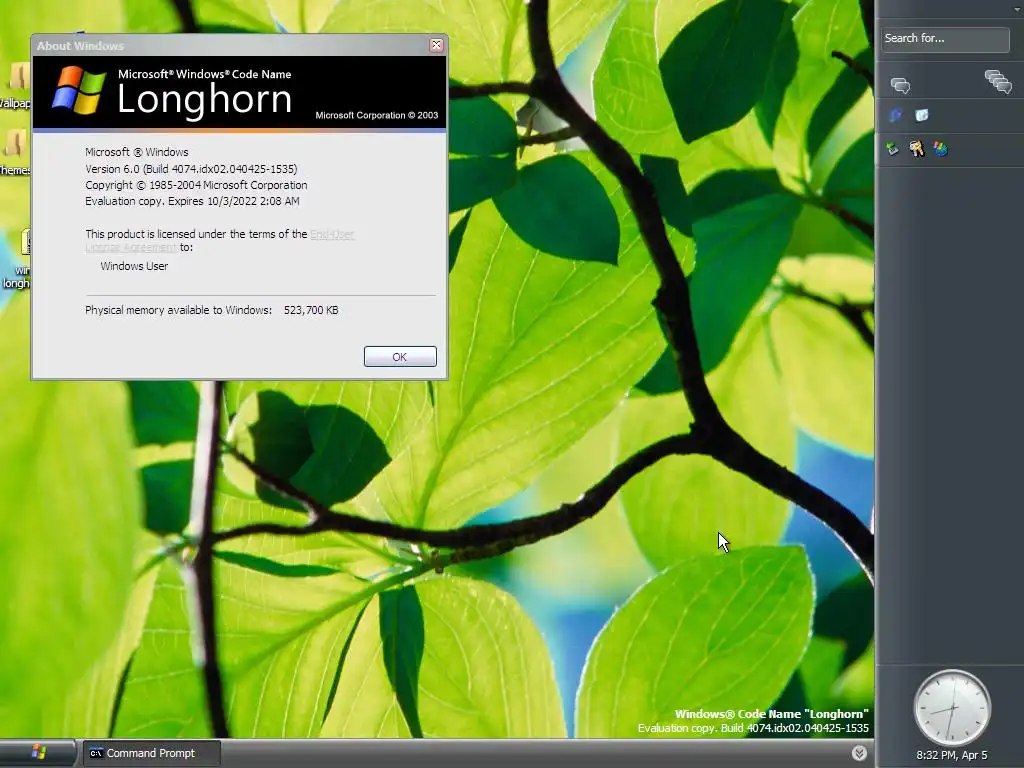1024x768 pixels.
Task: Click the Longhorn logo banner in the dialog
Action: pyautogui.click(x=240, y=92)
